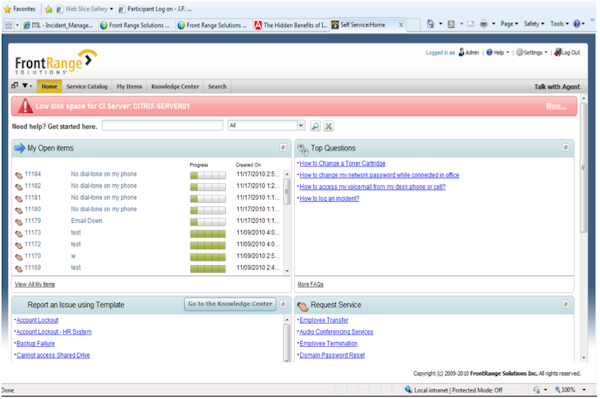This screenshot has height=399, width=600.
Task: Click Go to the Knowledge Center button
Action: click(x=230, y=304)
